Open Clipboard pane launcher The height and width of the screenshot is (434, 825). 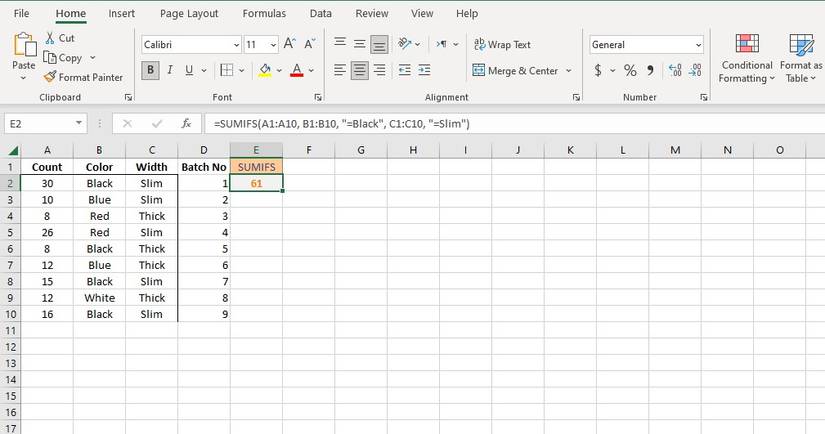[128, 97]
